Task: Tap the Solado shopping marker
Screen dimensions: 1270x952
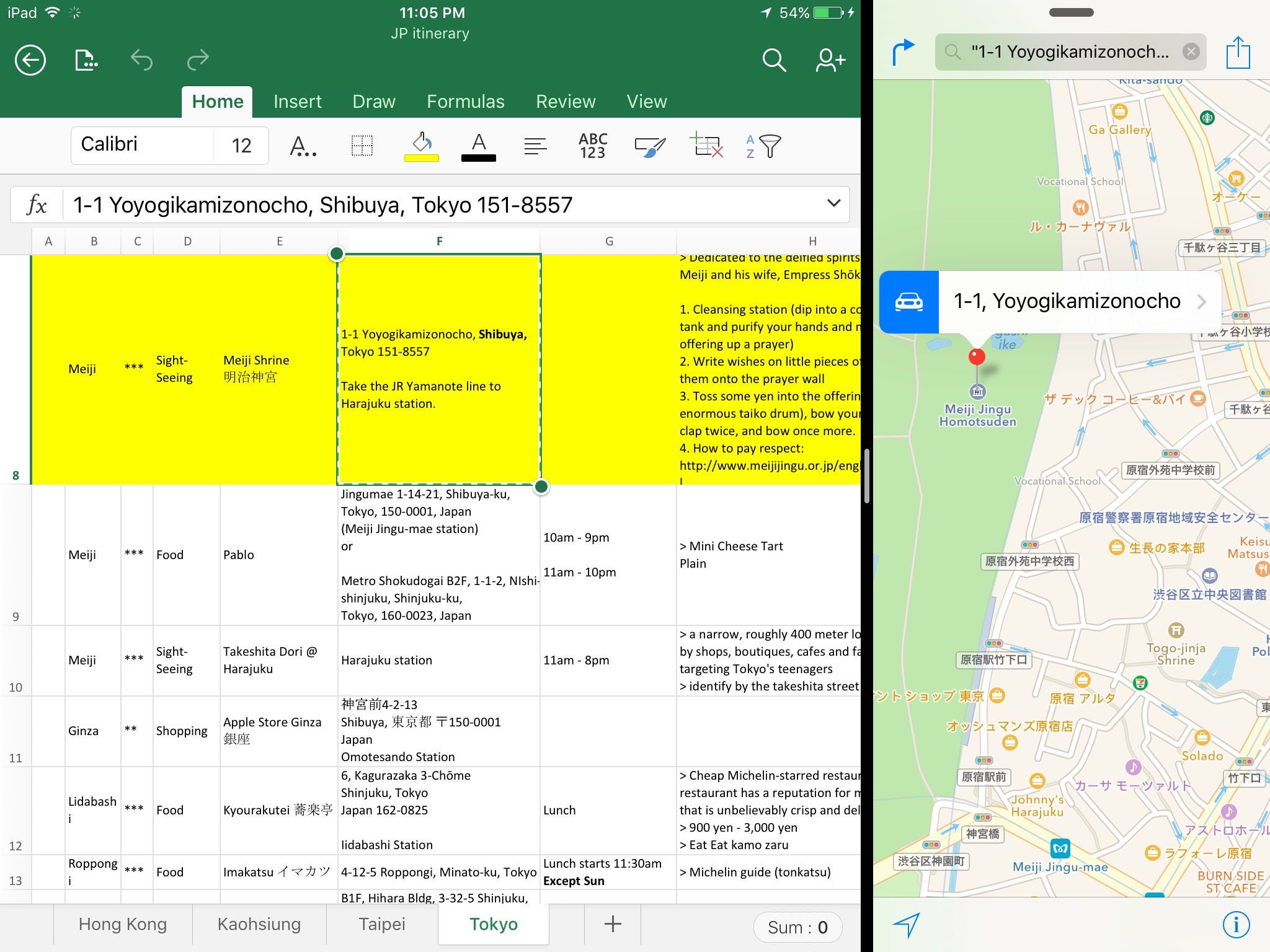Action: coord(1202,738)
